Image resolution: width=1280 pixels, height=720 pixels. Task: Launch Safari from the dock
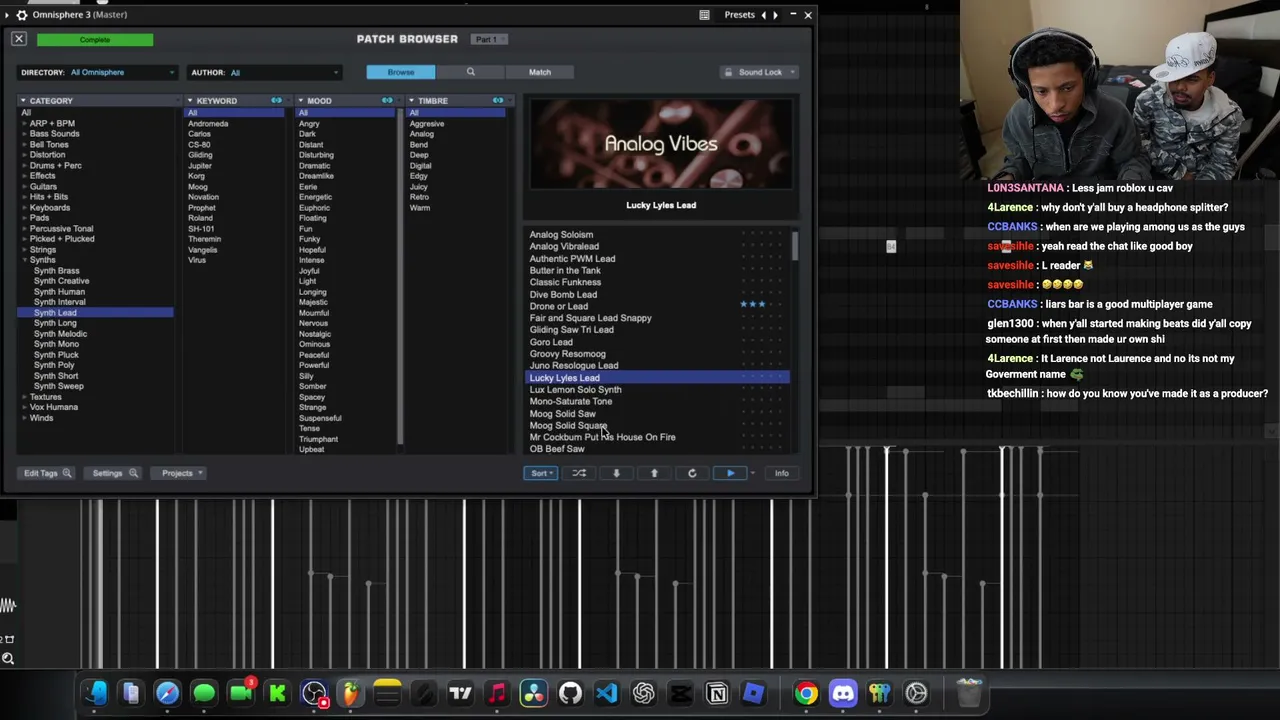(167, 693)
